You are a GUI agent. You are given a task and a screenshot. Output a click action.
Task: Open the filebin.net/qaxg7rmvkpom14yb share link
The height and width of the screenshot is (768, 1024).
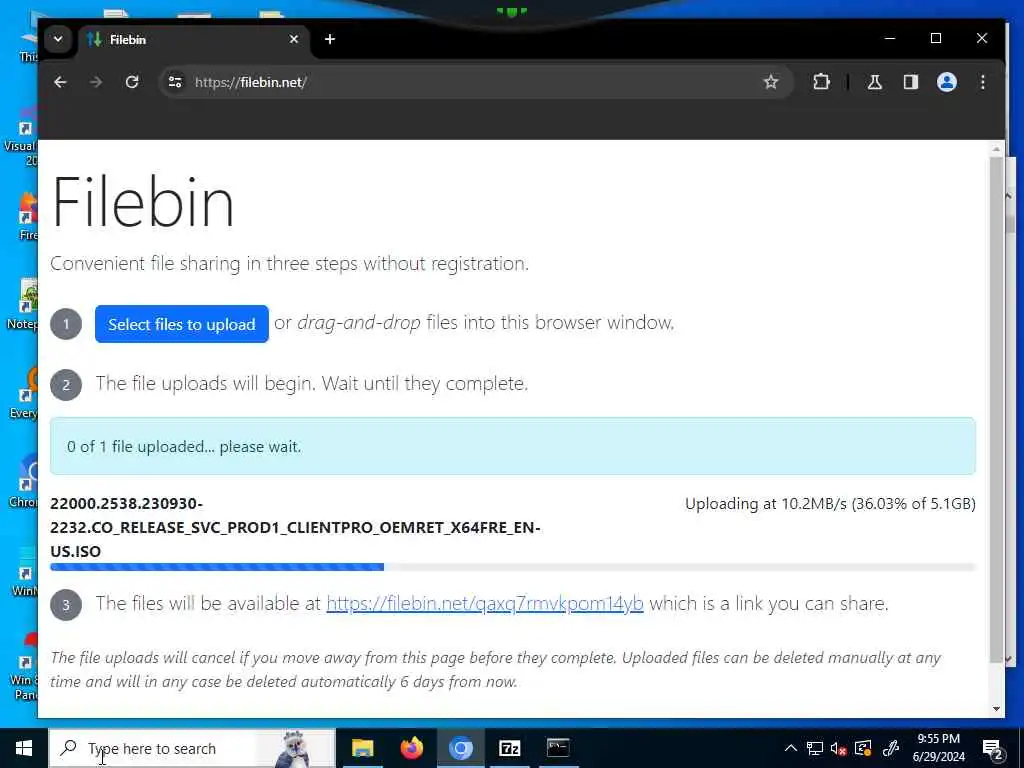[485, 603]
